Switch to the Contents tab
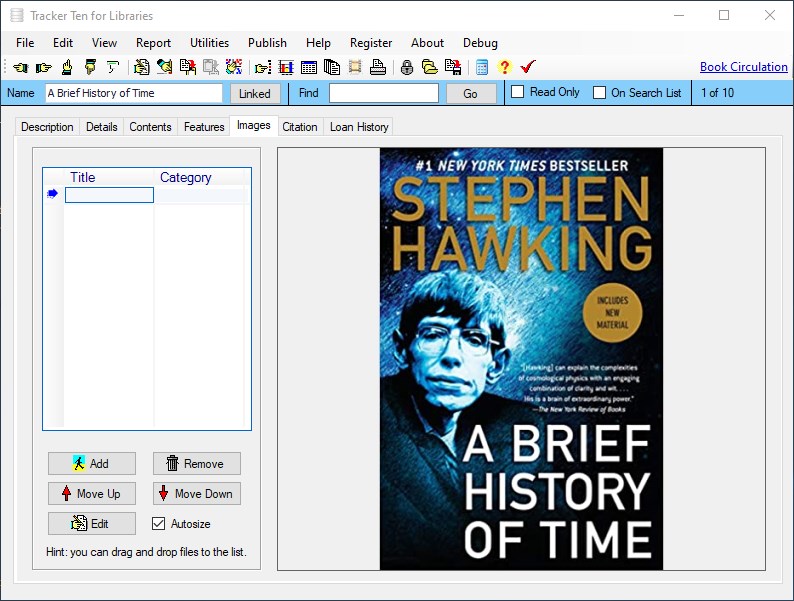Viewport: 794px width, 601px height. [150, 127]
